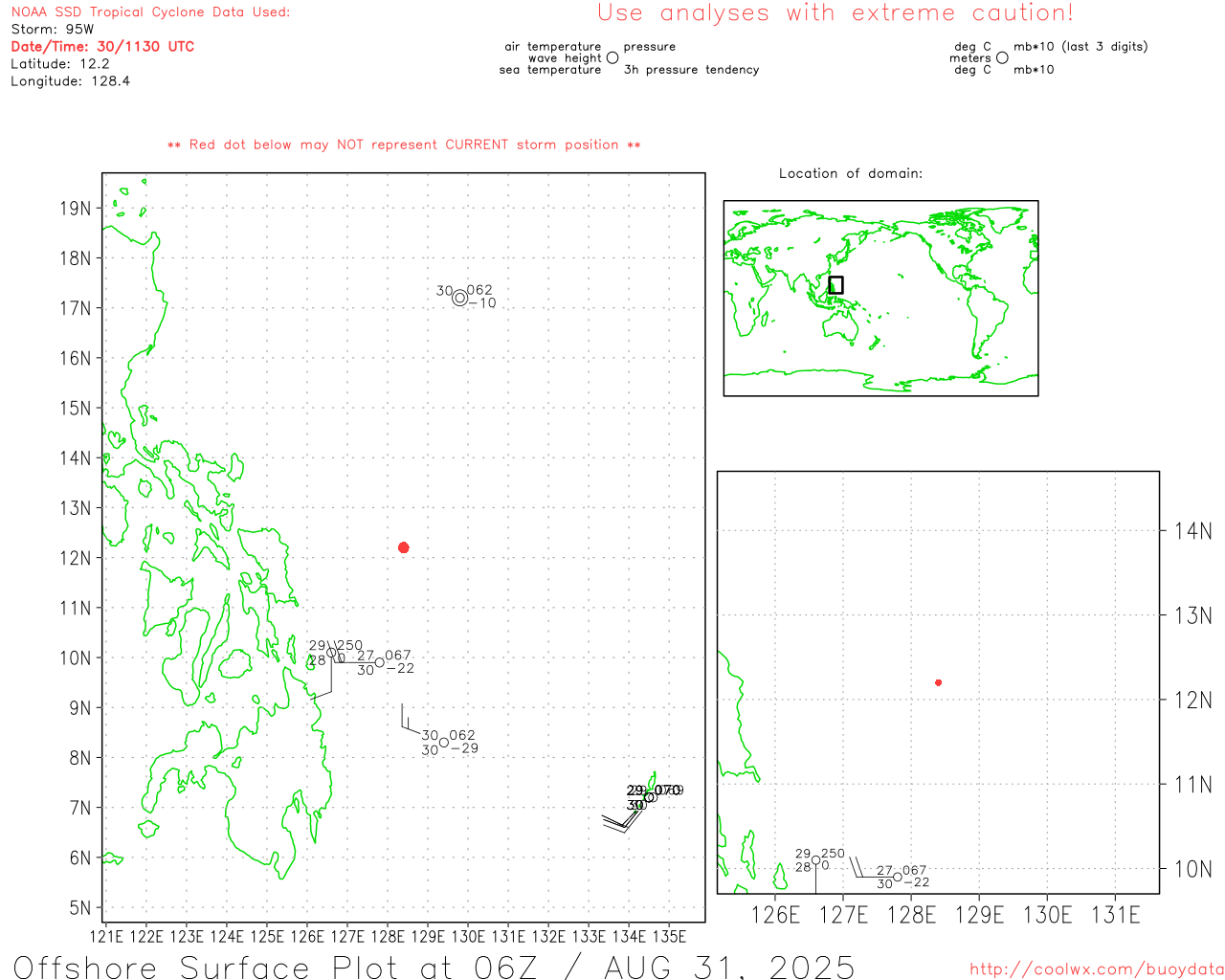Click the '-22' tendency value on main map
The height and width of the screenshot is (980, 1225).
(x=400, y=668)
